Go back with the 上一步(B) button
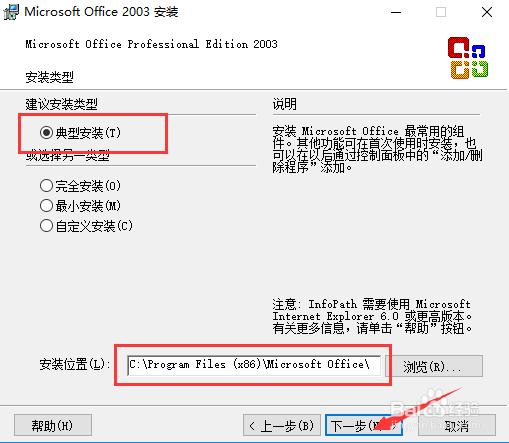 282,425
